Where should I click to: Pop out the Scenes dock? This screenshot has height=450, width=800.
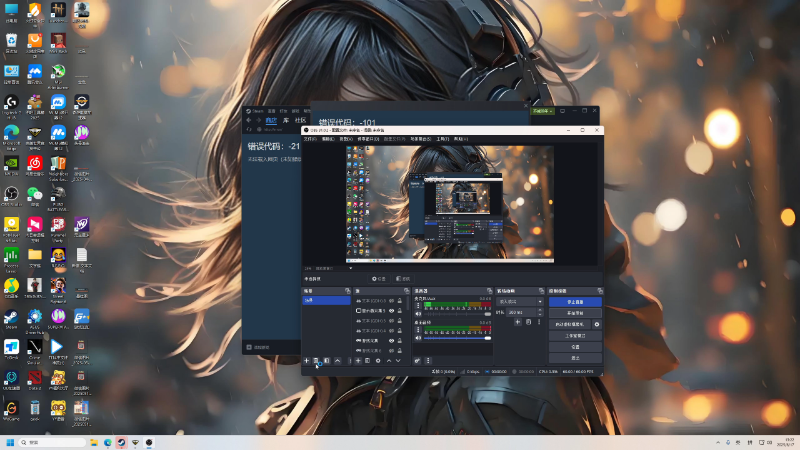click(x=348, y=291)
